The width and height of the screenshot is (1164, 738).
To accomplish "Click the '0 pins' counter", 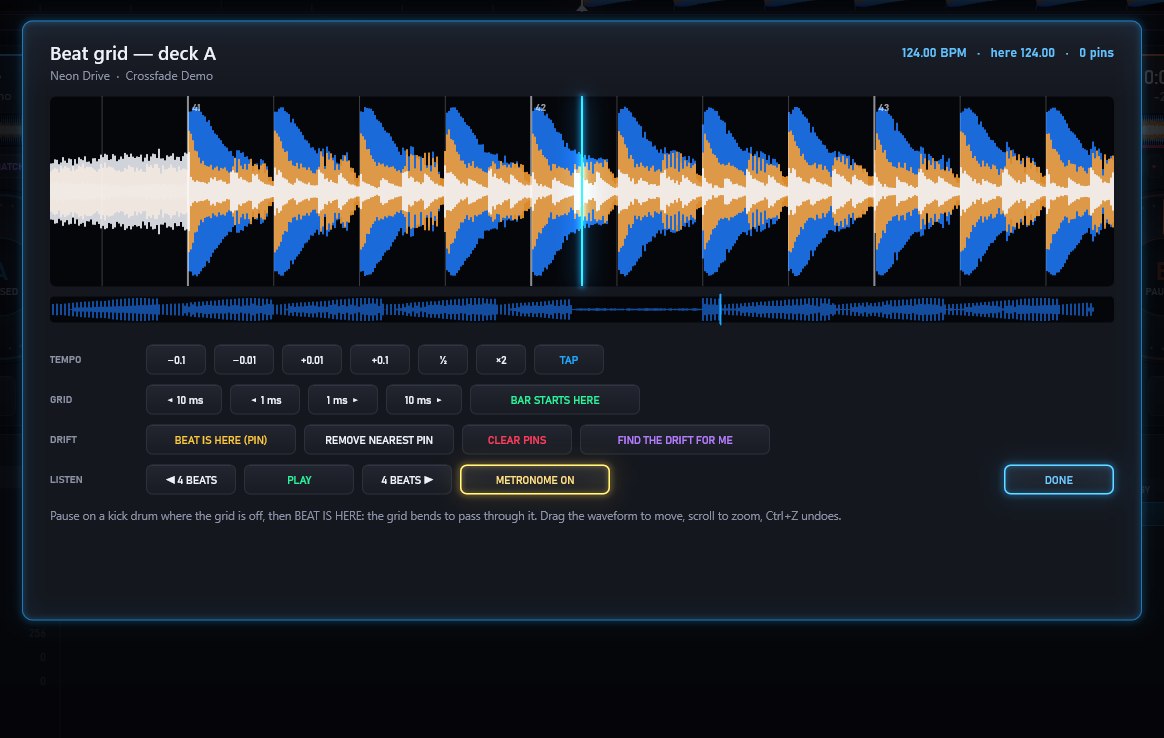I will [1096, 53].
